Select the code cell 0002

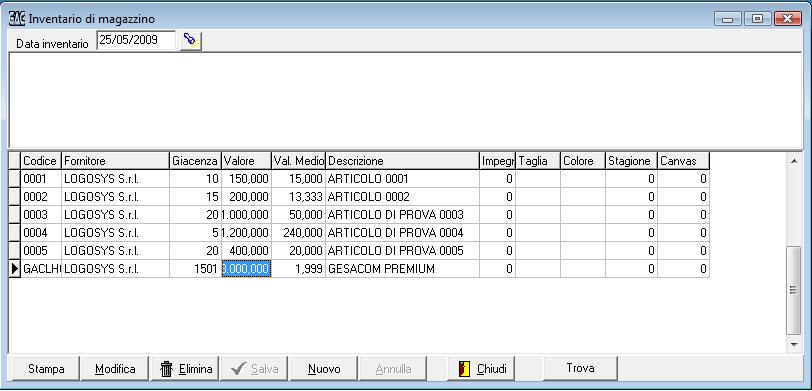point(41,197)
